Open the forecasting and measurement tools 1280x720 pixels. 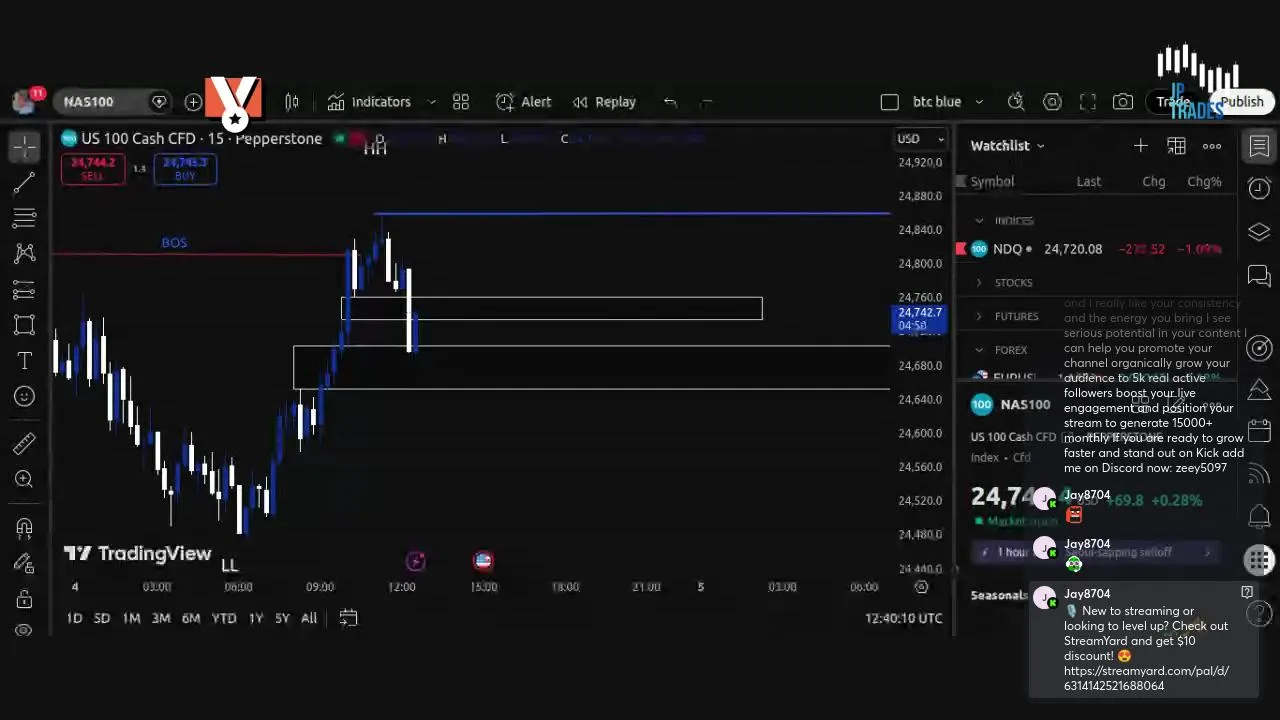pos(25,289)
